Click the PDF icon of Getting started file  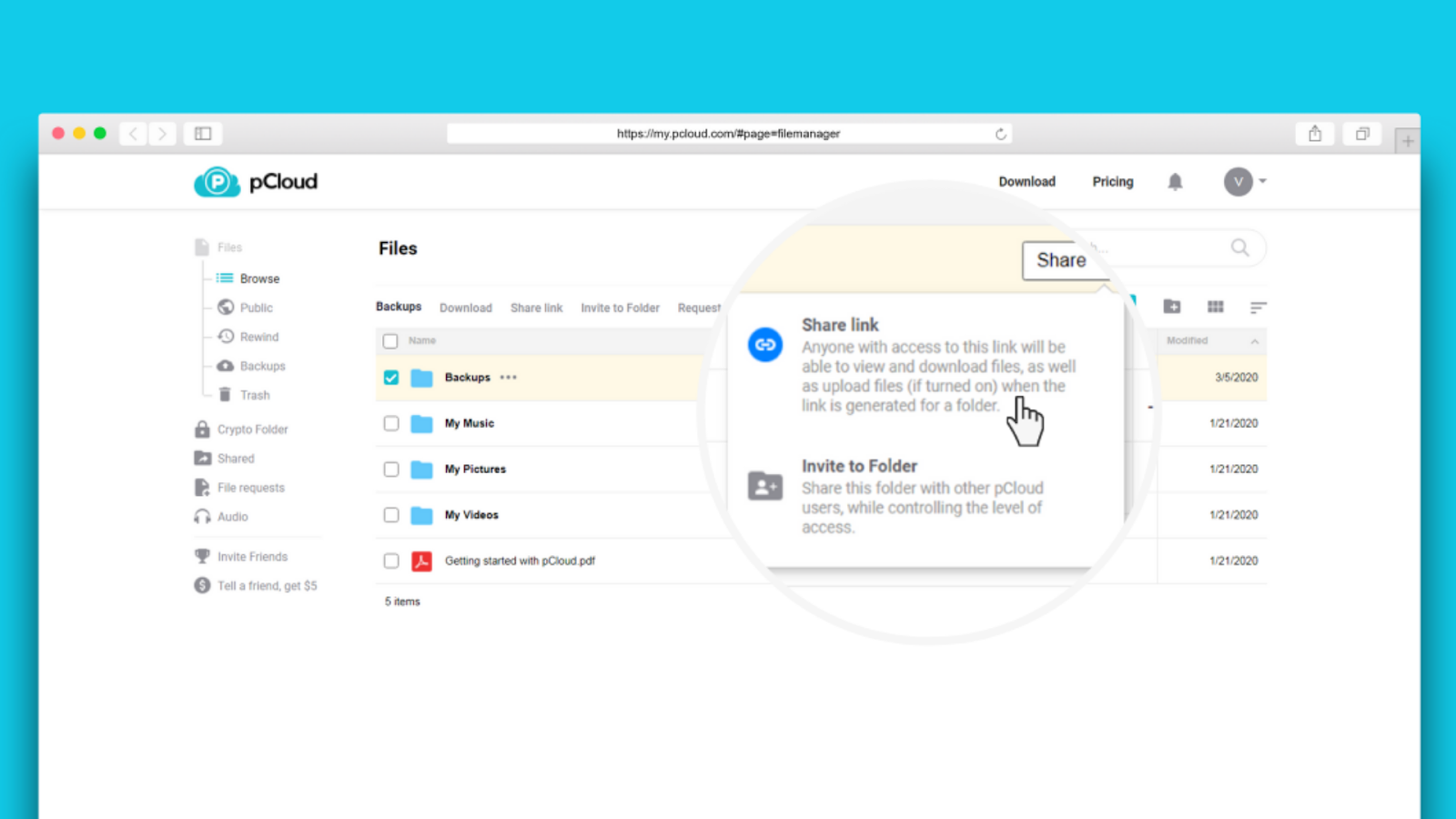(421, 561)
